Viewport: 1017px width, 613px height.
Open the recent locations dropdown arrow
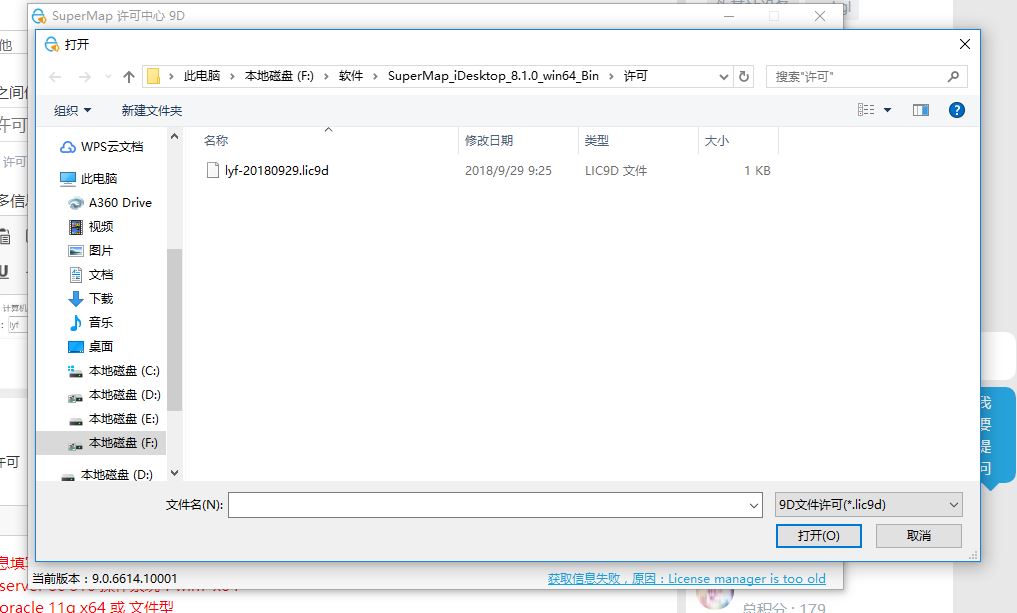[108, 77]
